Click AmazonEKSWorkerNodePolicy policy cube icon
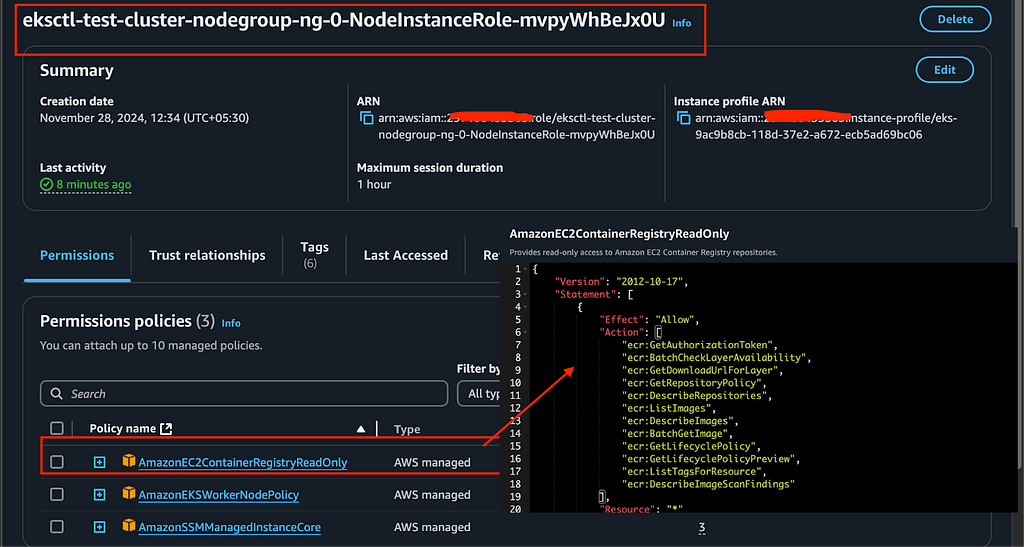 coord(129,493)
